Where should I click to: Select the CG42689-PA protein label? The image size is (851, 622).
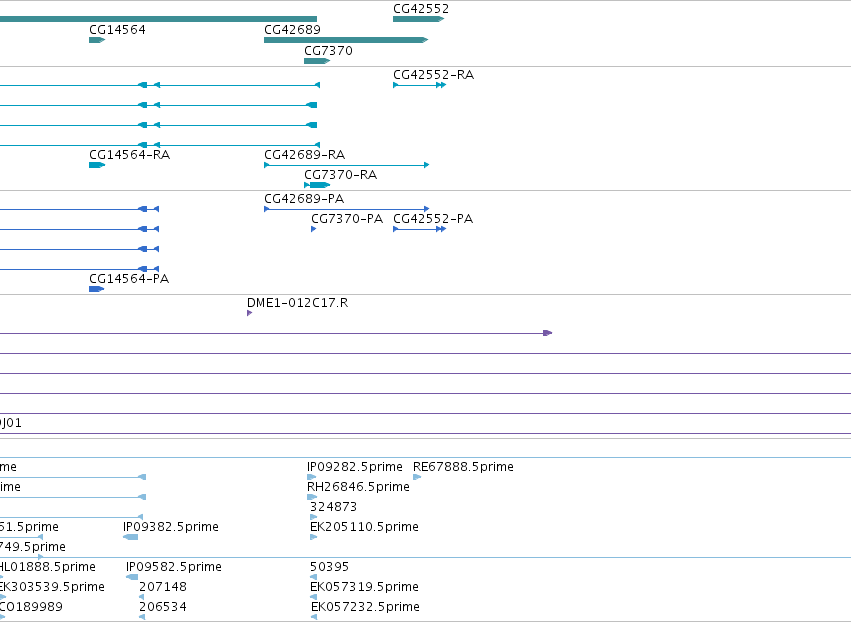coord(304,199)
